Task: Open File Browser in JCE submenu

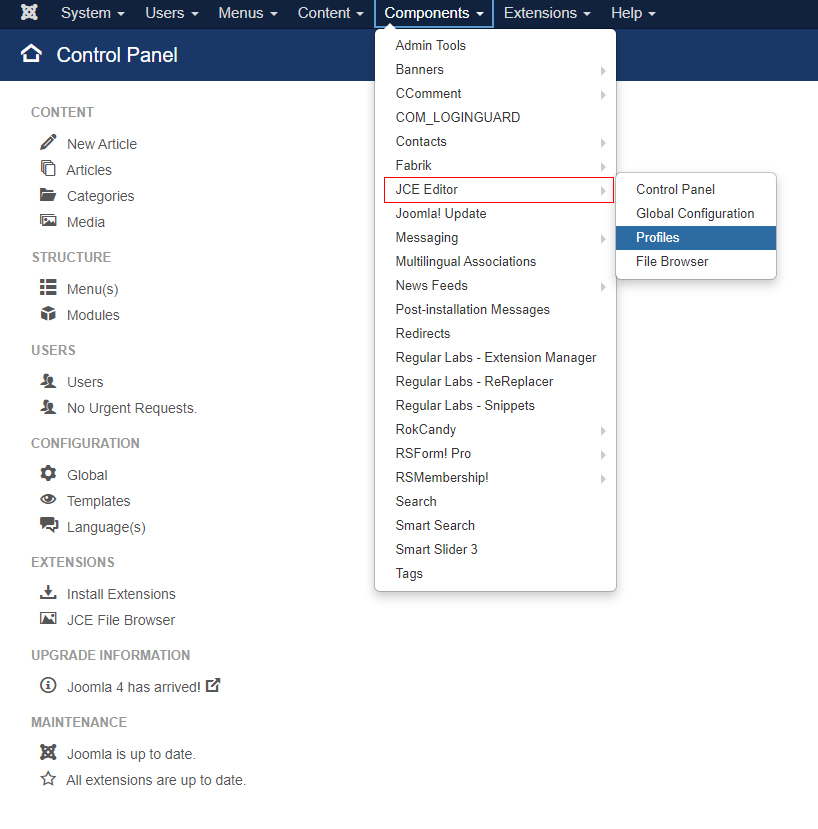Action: 696,262
